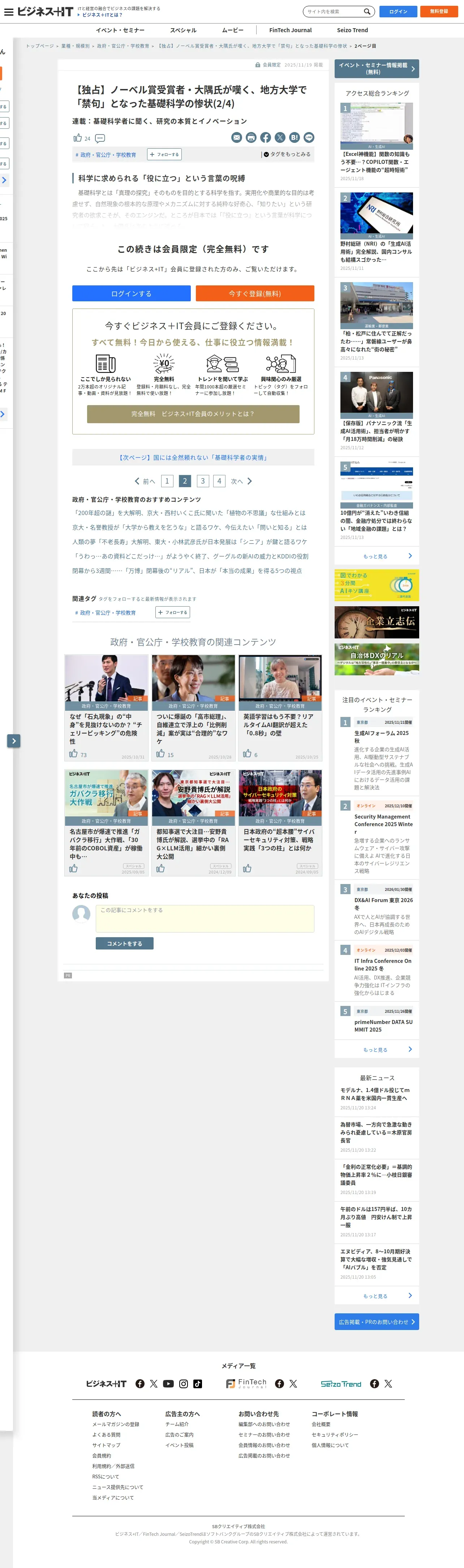The height and width of the screenshot is (1568, 464).
Task: Expand the left side panel arrow
Action: pyautogui.click(x=13, y=741)
